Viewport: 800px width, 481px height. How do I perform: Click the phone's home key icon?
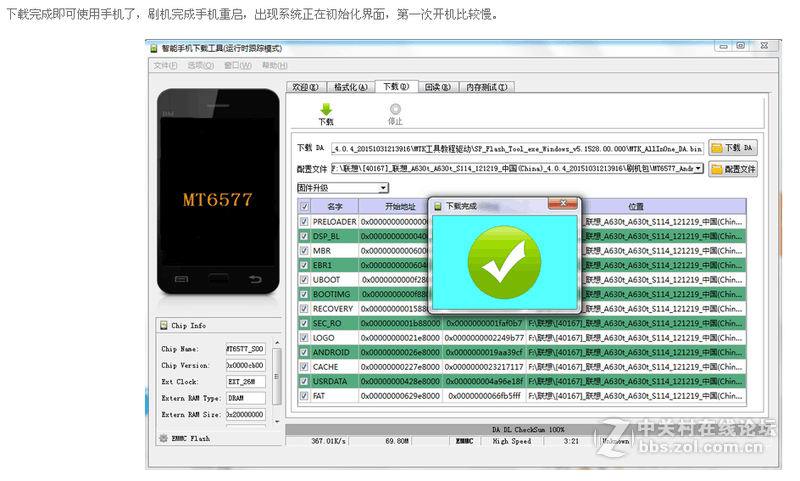point(218,279)
